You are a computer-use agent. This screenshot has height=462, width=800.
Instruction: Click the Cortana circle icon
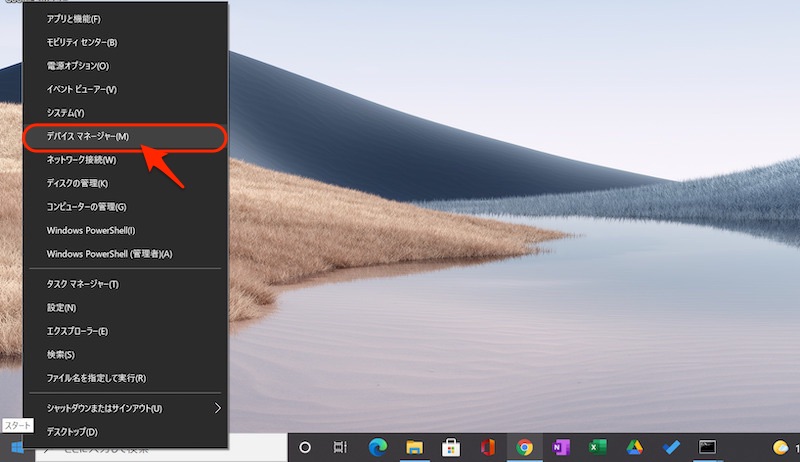coord(305,447)
